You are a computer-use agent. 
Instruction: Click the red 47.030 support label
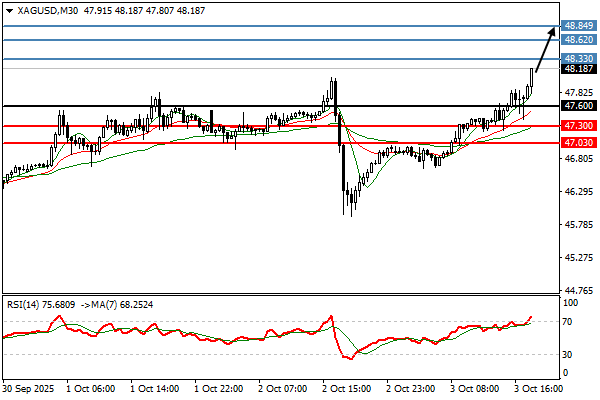[x=580, y=143]
